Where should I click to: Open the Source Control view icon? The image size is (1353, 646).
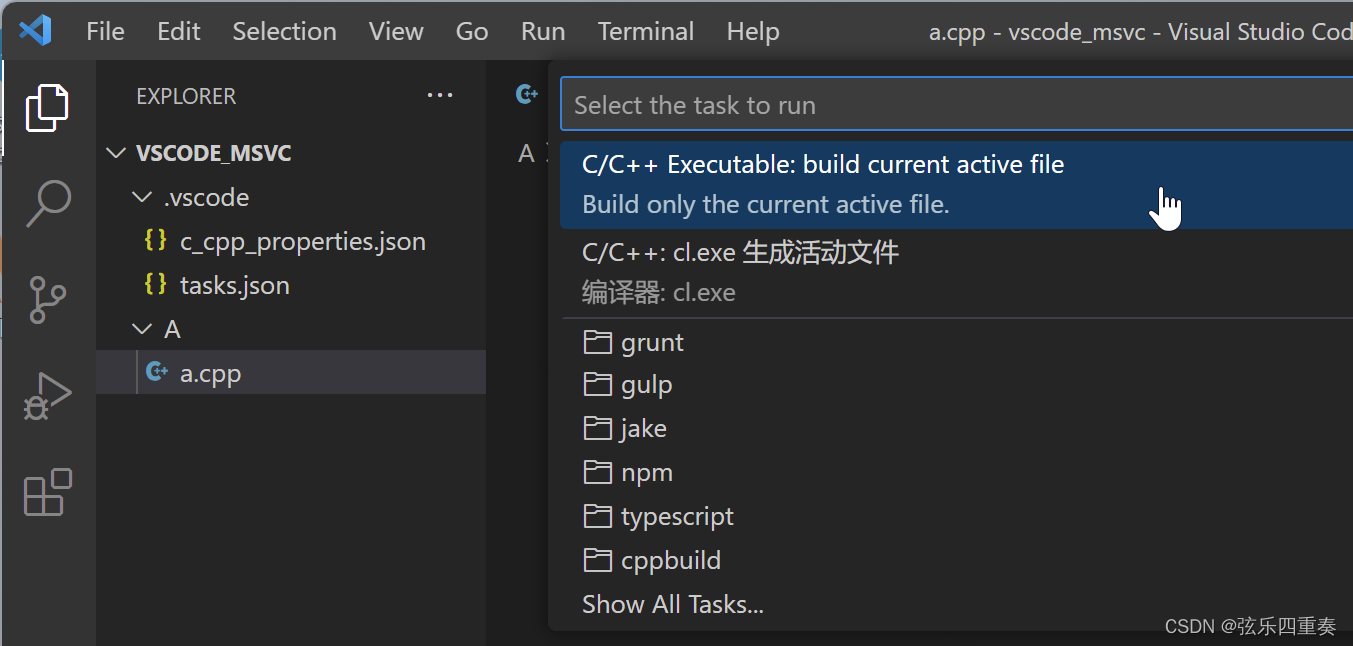tap(47, 300)
